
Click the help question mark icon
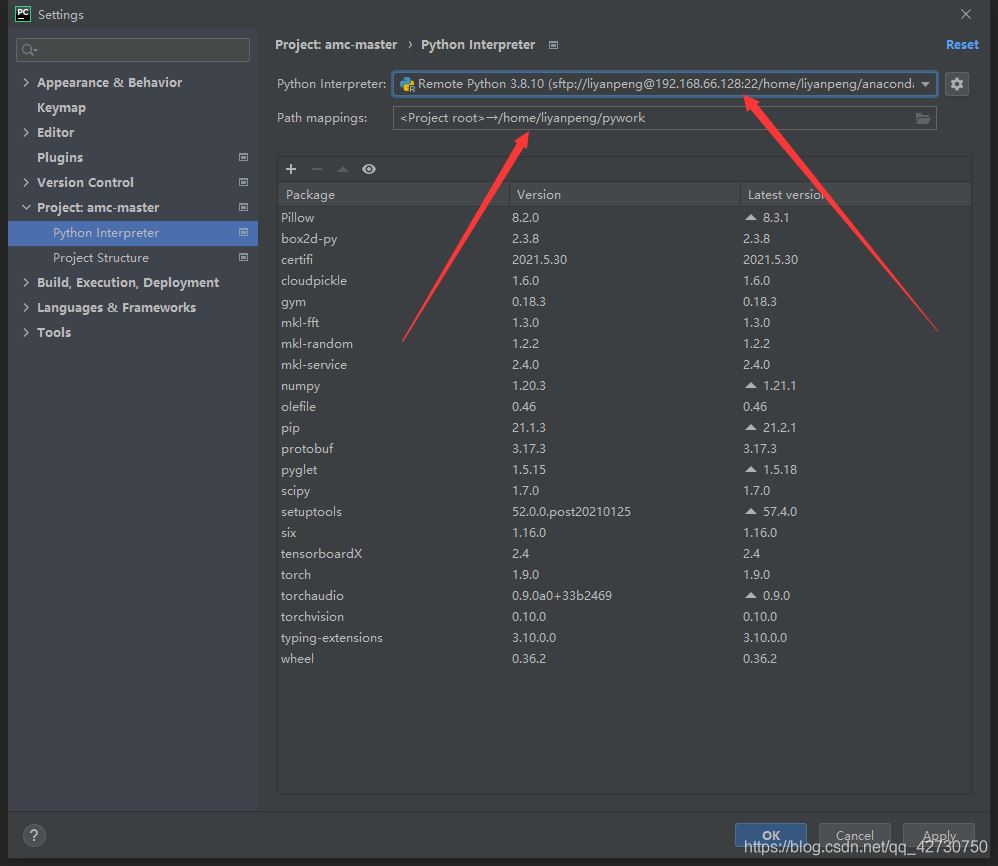tap(33, 836)
